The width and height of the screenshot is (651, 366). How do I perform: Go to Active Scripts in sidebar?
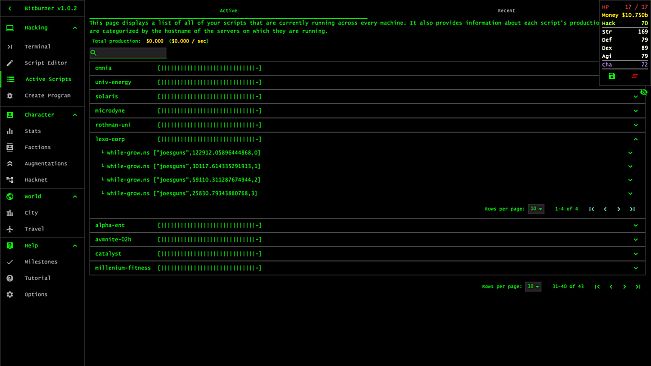[42, 79]
